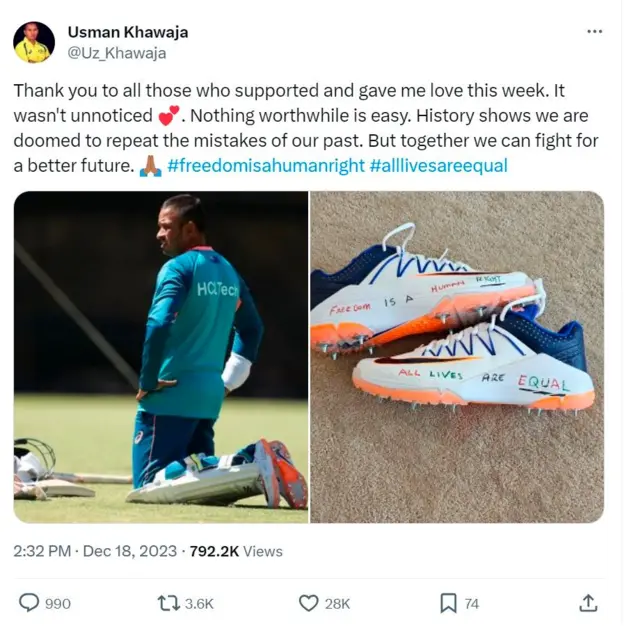Click the 74 bookmarks count

click(471, 604)
